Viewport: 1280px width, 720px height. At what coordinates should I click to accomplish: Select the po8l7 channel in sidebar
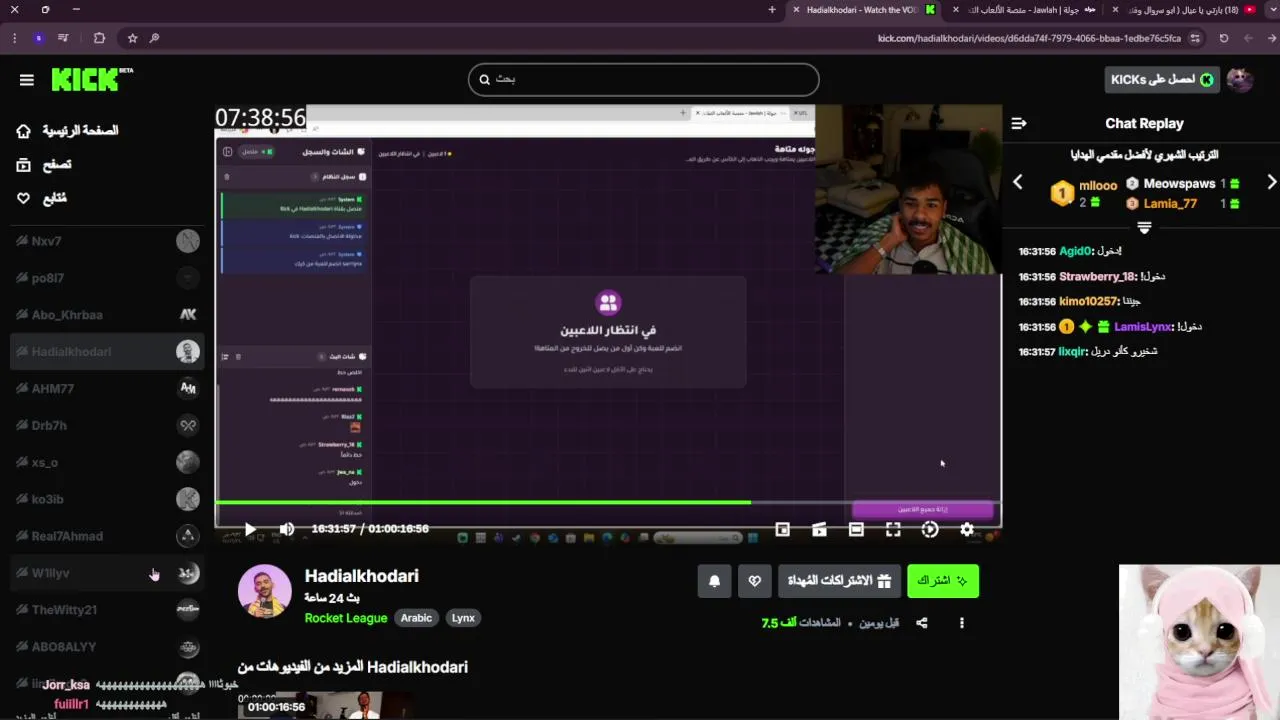tap(106, 278)
